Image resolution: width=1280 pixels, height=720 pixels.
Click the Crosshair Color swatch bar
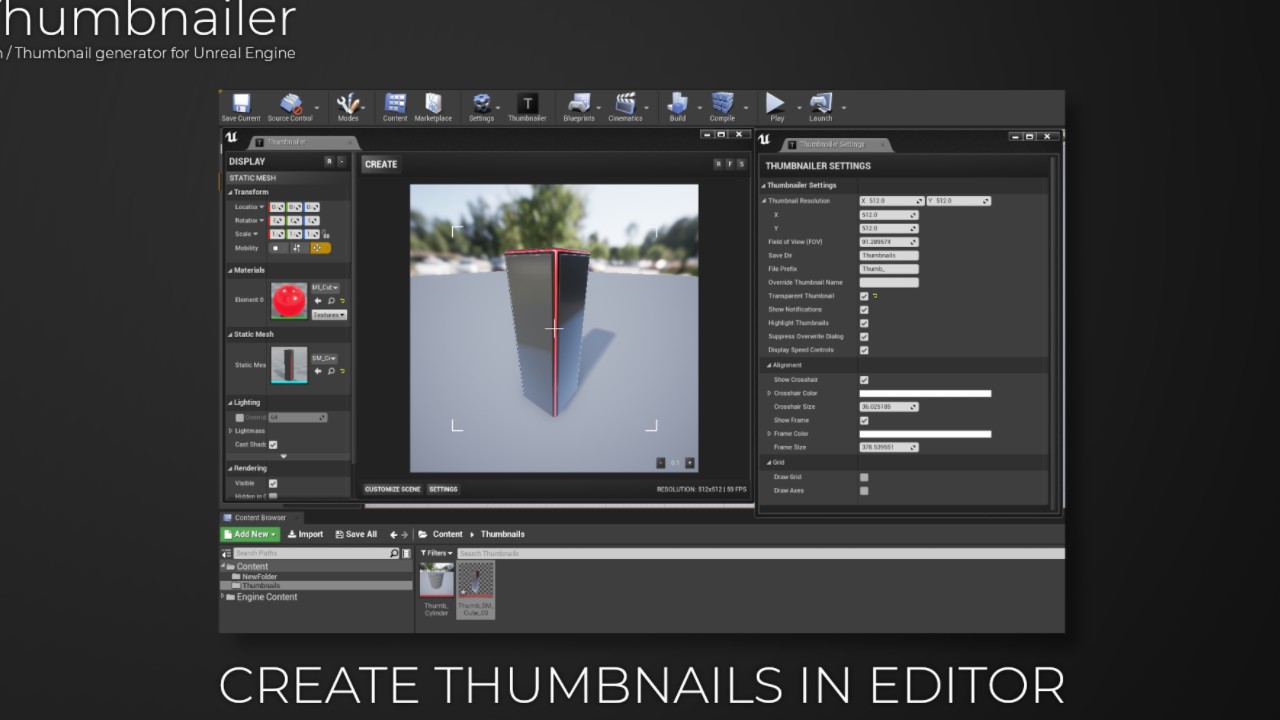pyautogui.click(x=924, y=393)
